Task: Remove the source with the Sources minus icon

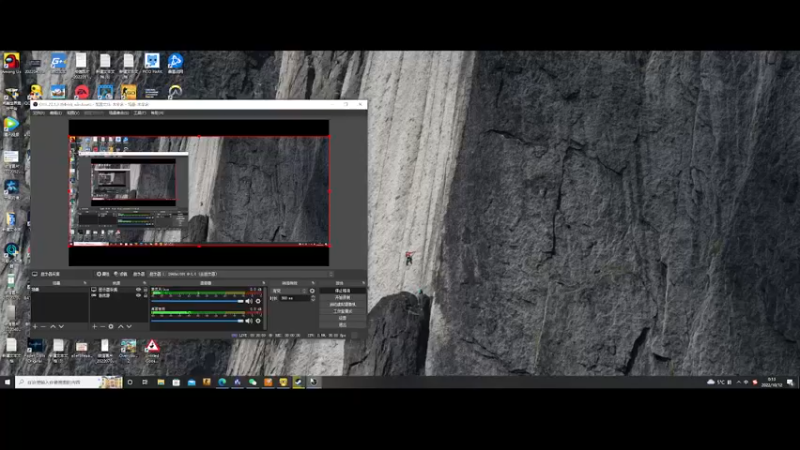Action: pyautogui.click(x=103, y=327)
